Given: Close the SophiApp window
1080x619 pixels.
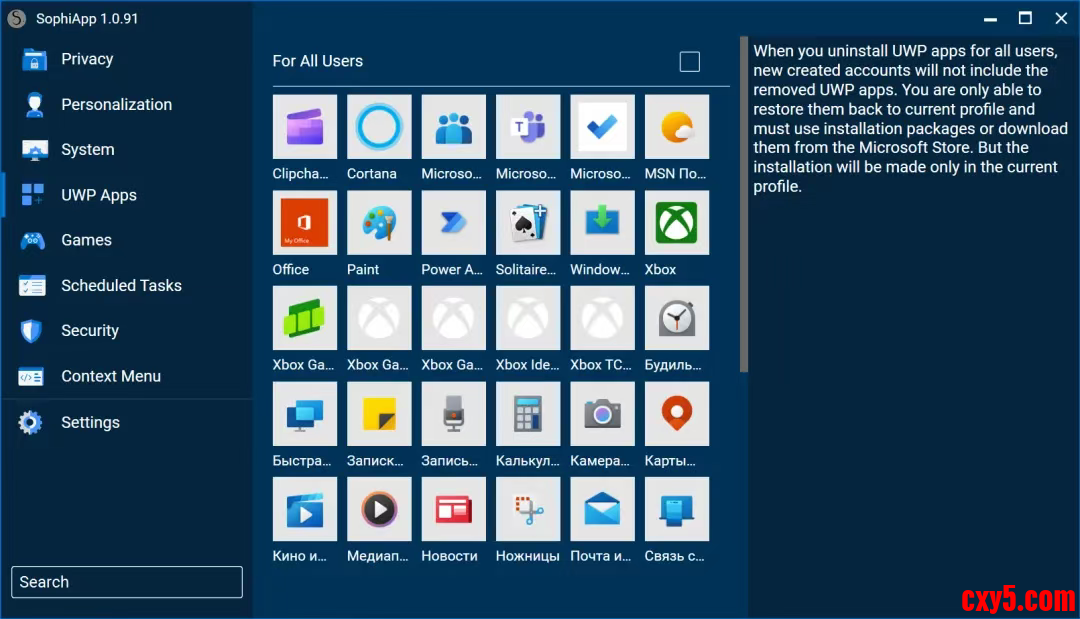Looking at the screenshot, I should (x=1061, y=19).
